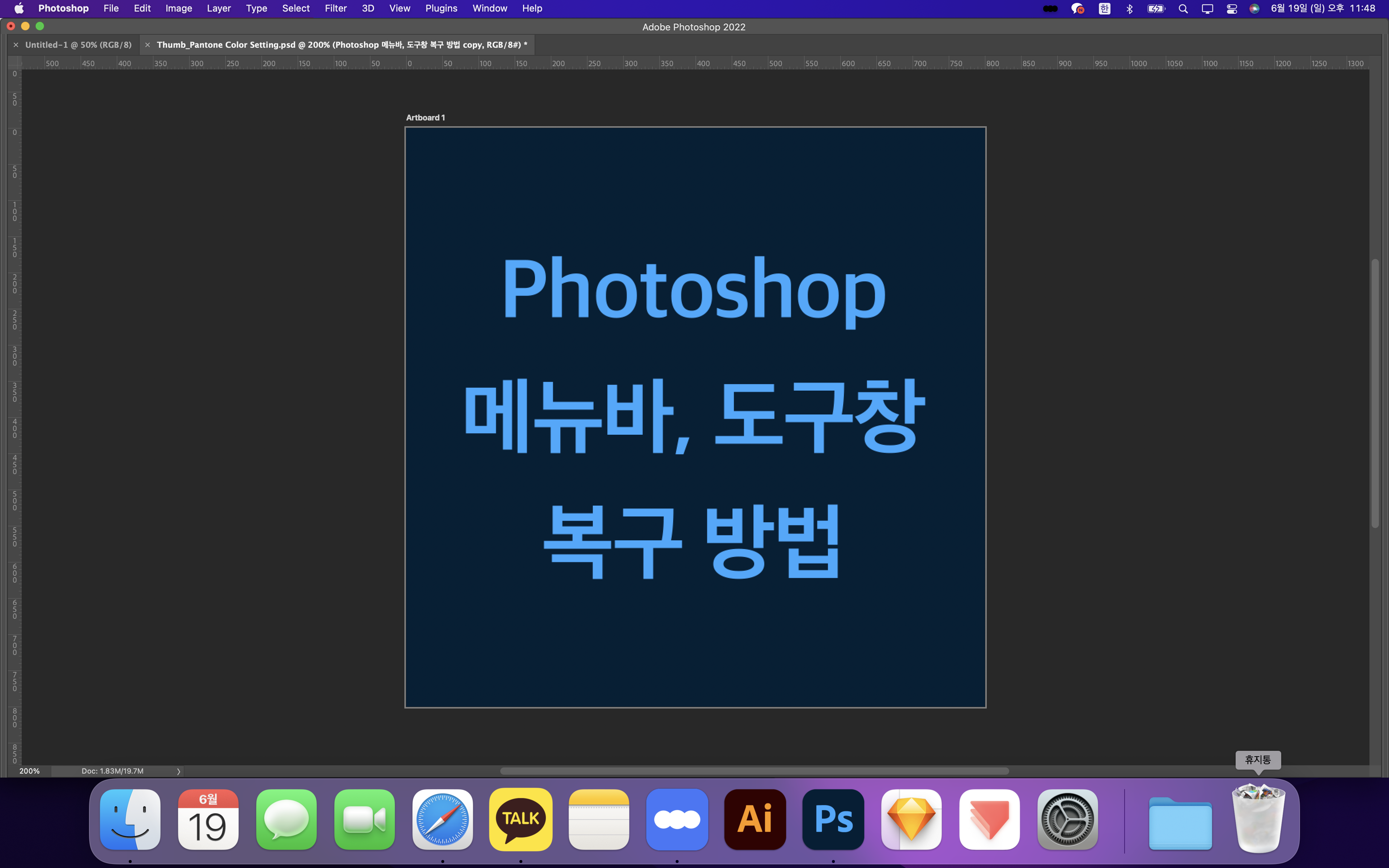Open the Image menu
1389x868 pixels.
tap(178, 8)
